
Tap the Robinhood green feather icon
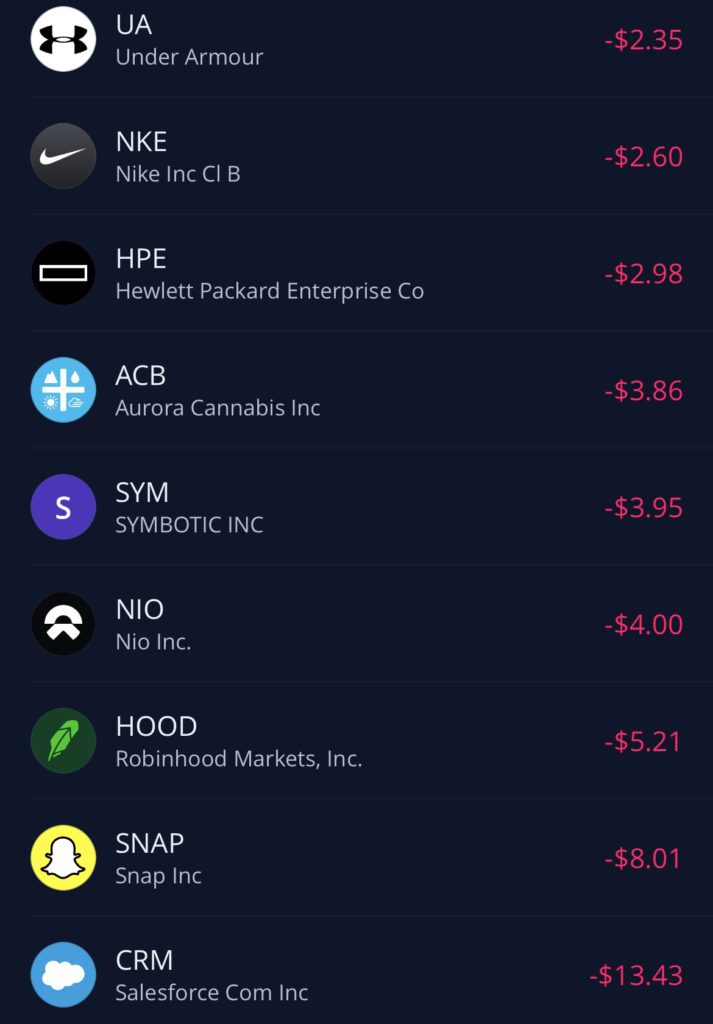63,741
